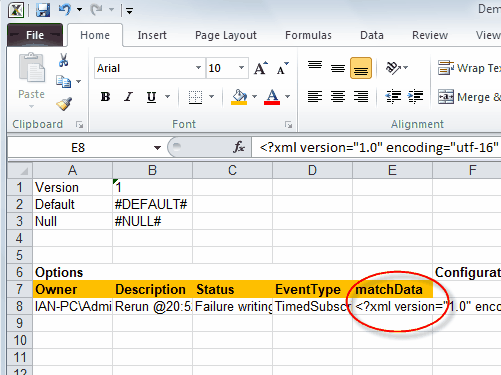
Task: Toggle Underline formatting
Action: pos(151,97)
